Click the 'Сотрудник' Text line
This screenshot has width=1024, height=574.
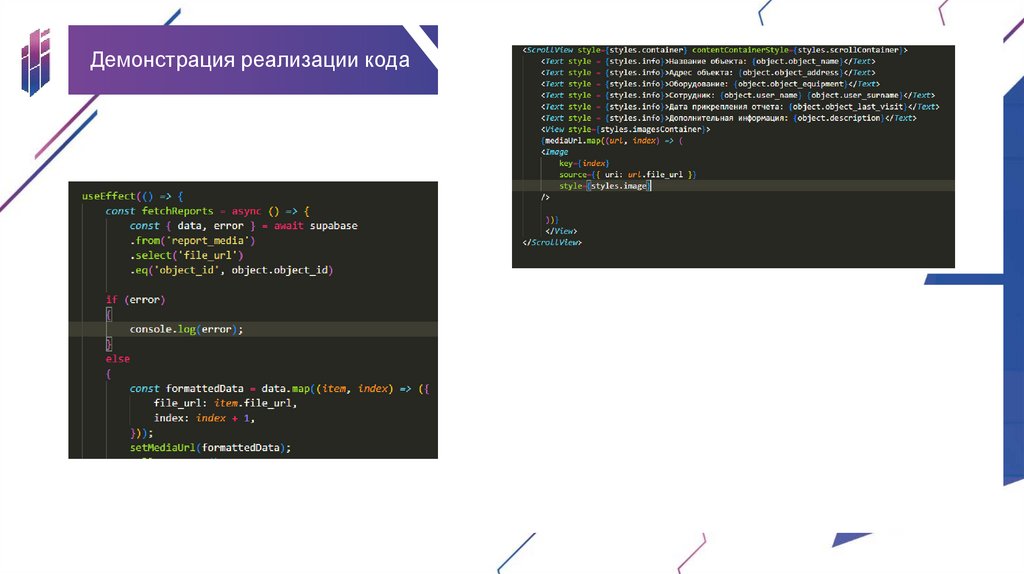click(x=737, y=95)
